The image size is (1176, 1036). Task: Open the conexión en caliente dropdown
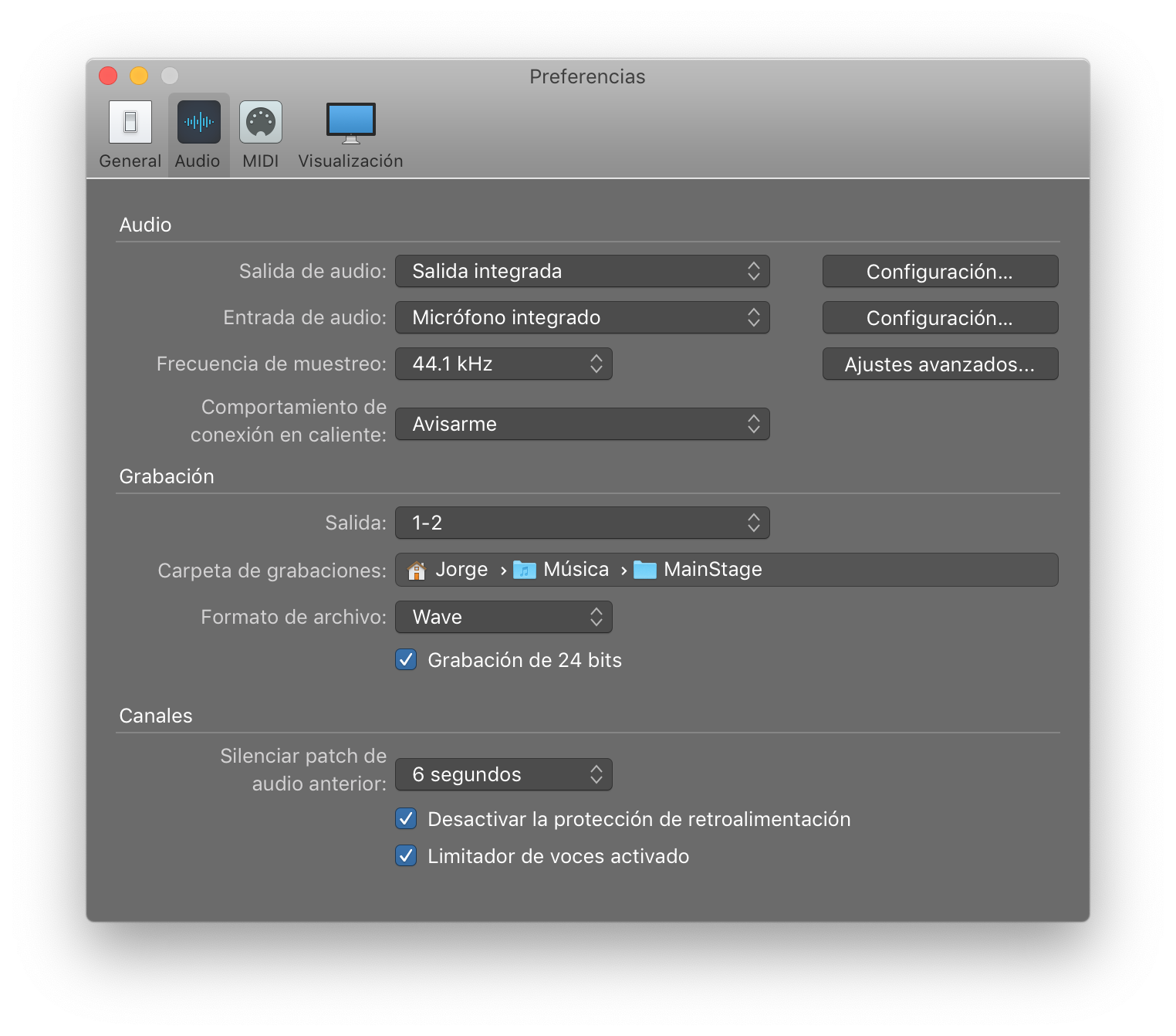583,424
